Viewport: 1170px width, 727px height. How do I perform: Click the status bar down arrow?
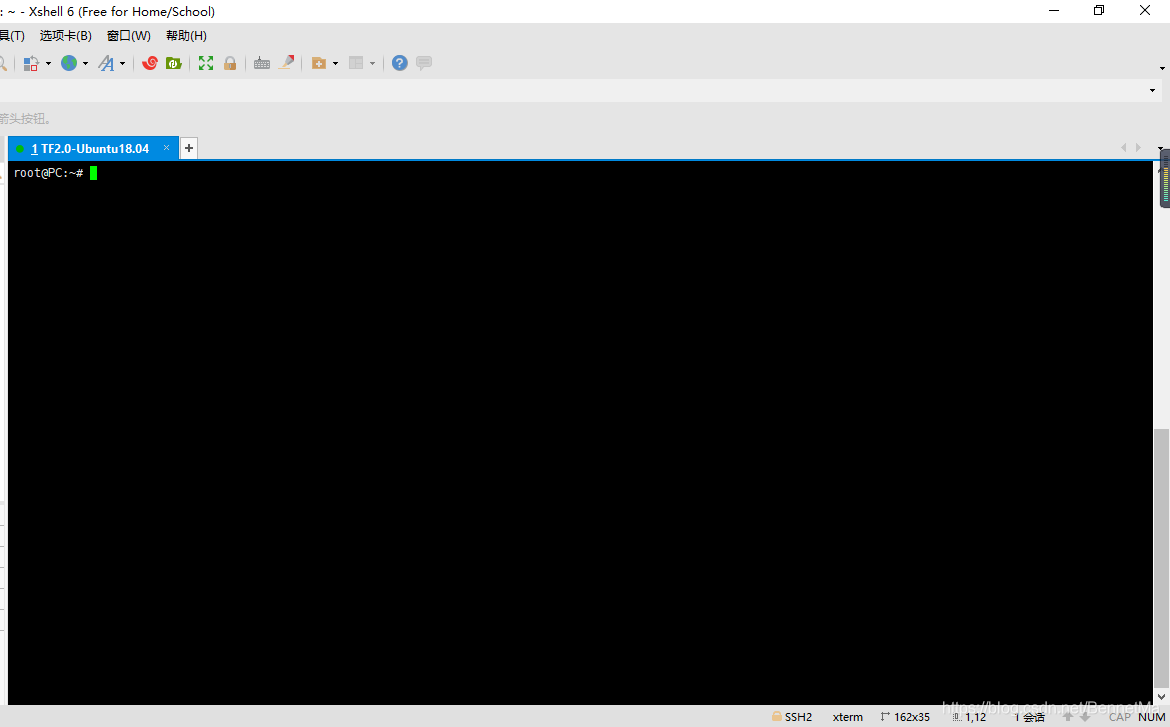1084,717
